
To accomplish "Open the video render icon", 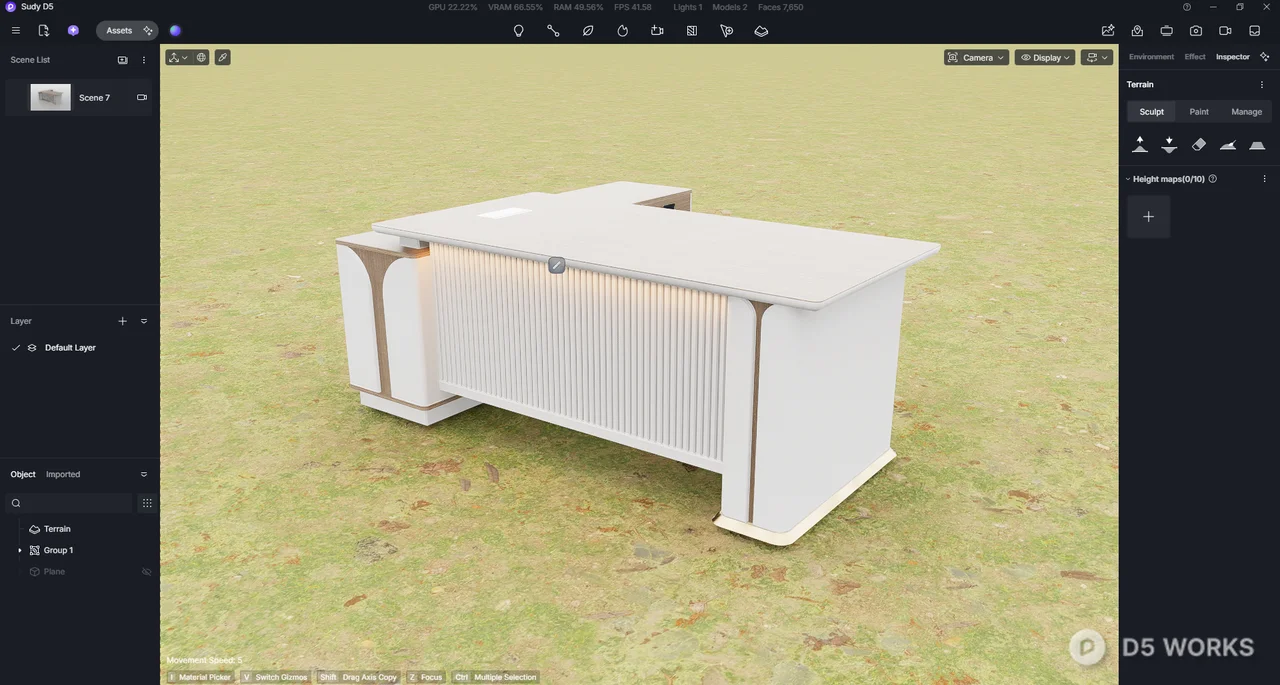I will tap(1225, 31).
